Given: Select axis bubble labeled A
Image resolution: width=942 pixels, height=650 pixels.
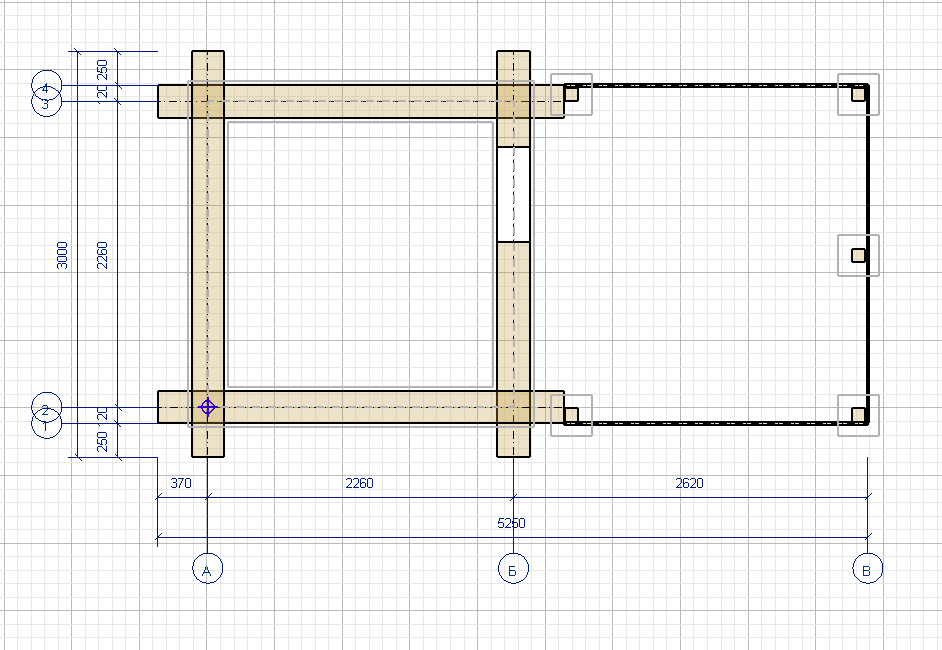Looking at the screenshot, I should tap(207, 570).
